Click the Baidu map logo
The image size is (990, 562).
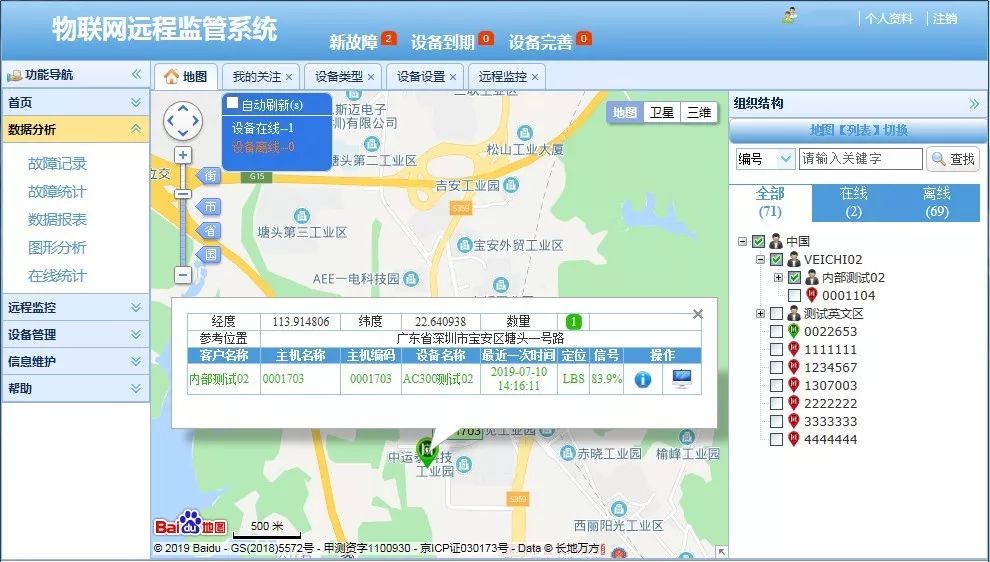(190, 523)
